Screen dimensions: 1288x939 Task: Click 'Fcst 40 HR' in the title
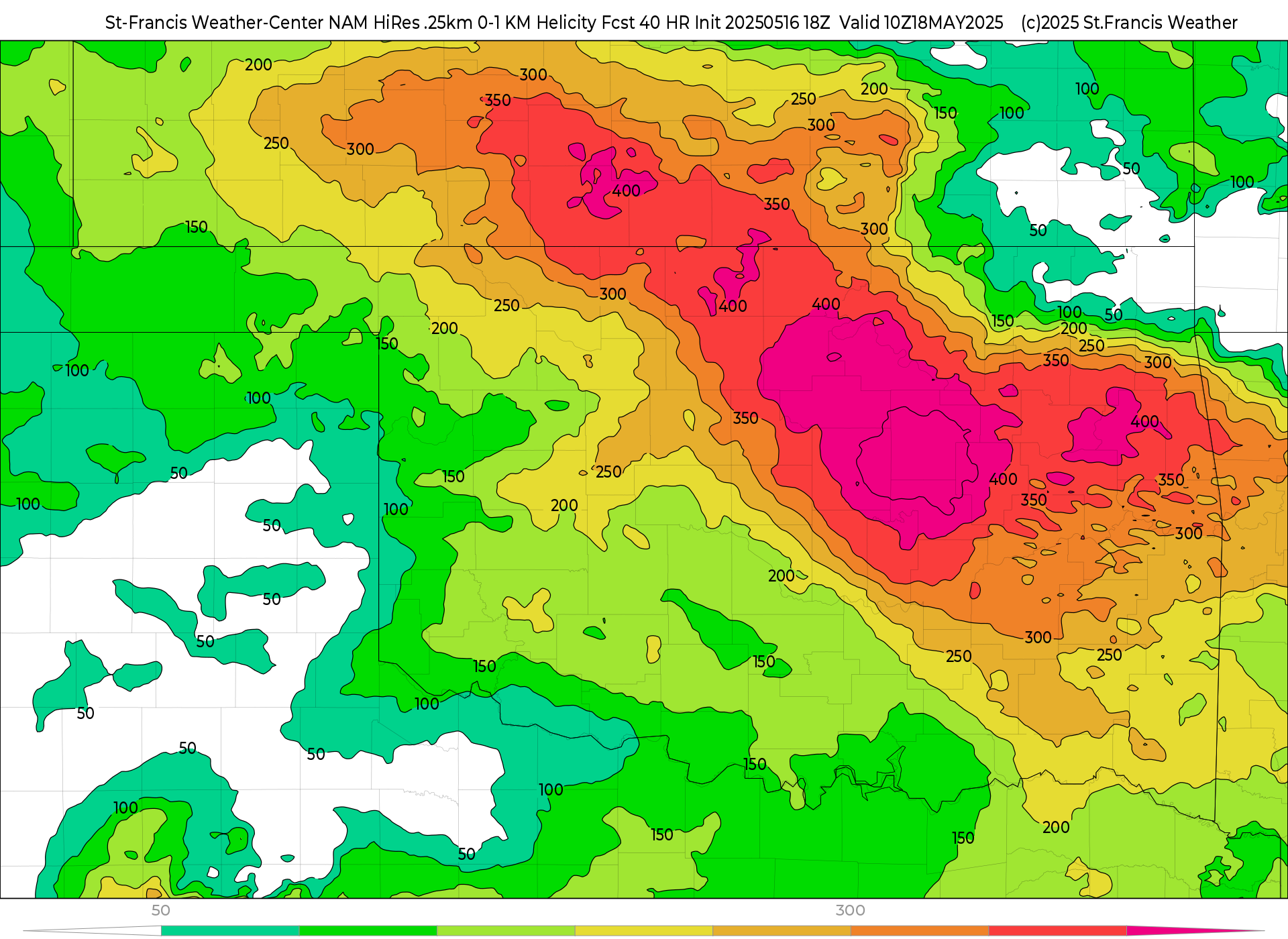[645, 23]
